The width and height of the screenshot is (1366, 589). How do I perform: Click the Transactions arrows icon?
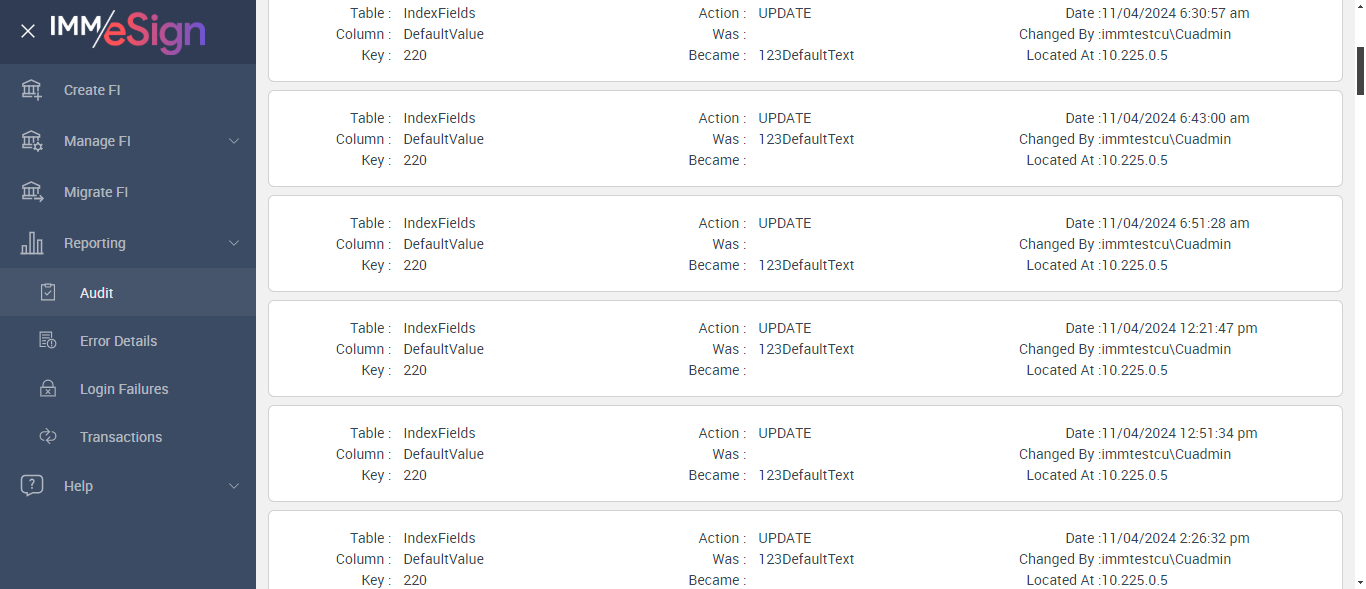click(x=48, y=437)
